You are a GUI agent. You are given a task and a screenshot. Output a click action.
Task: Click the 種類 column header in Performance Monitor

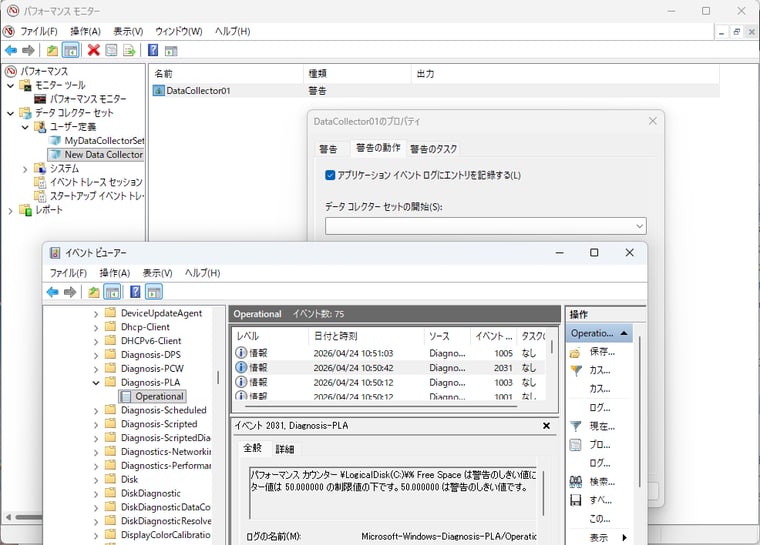click(x=357, y=74)
